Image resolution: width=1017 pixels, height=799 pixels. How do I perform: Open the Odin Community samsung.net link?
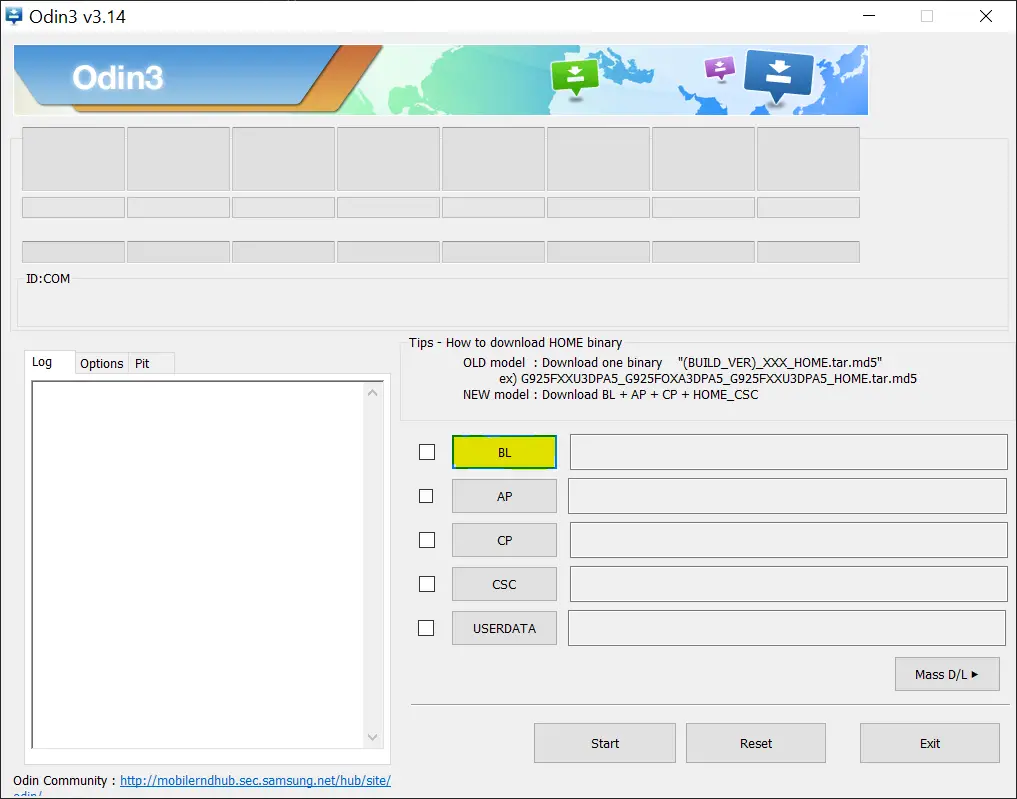pyautogui.click(x=255, y=780)
